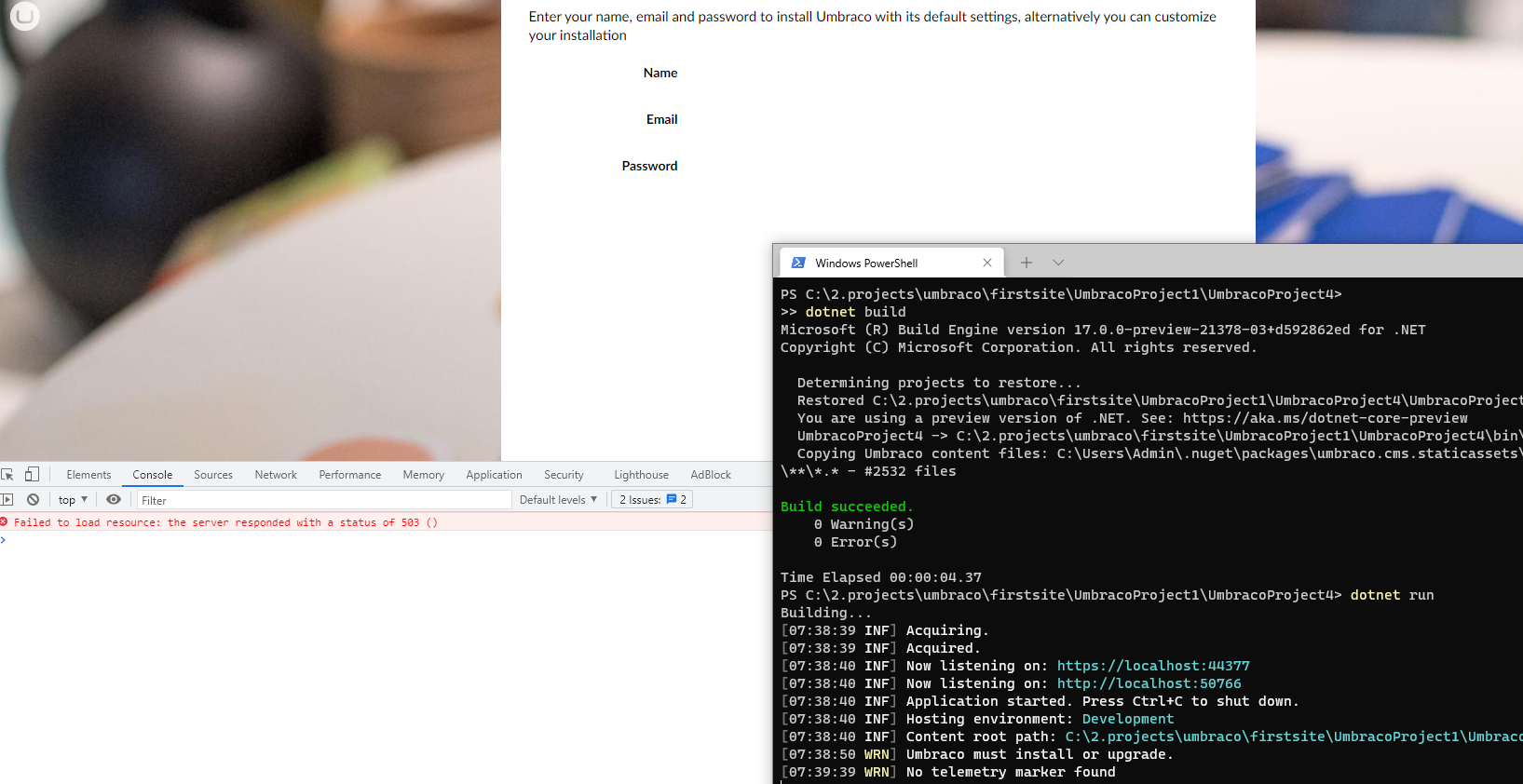Expand the terminal profiles dropdown chevron
This screenshot has width=1523, height=784.
[1058, 263]
